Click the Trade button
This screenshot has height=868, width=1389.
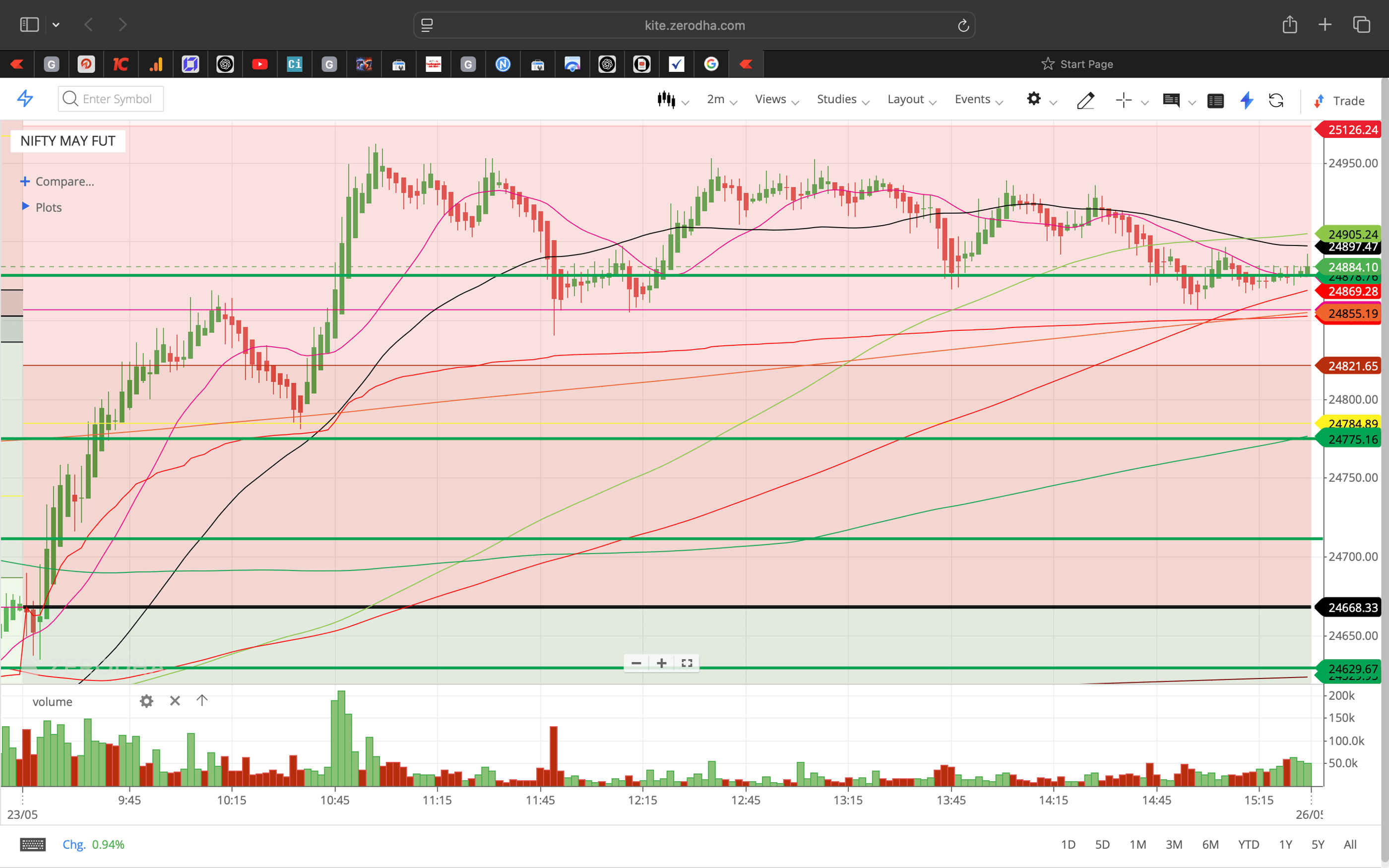[1339, 101]
